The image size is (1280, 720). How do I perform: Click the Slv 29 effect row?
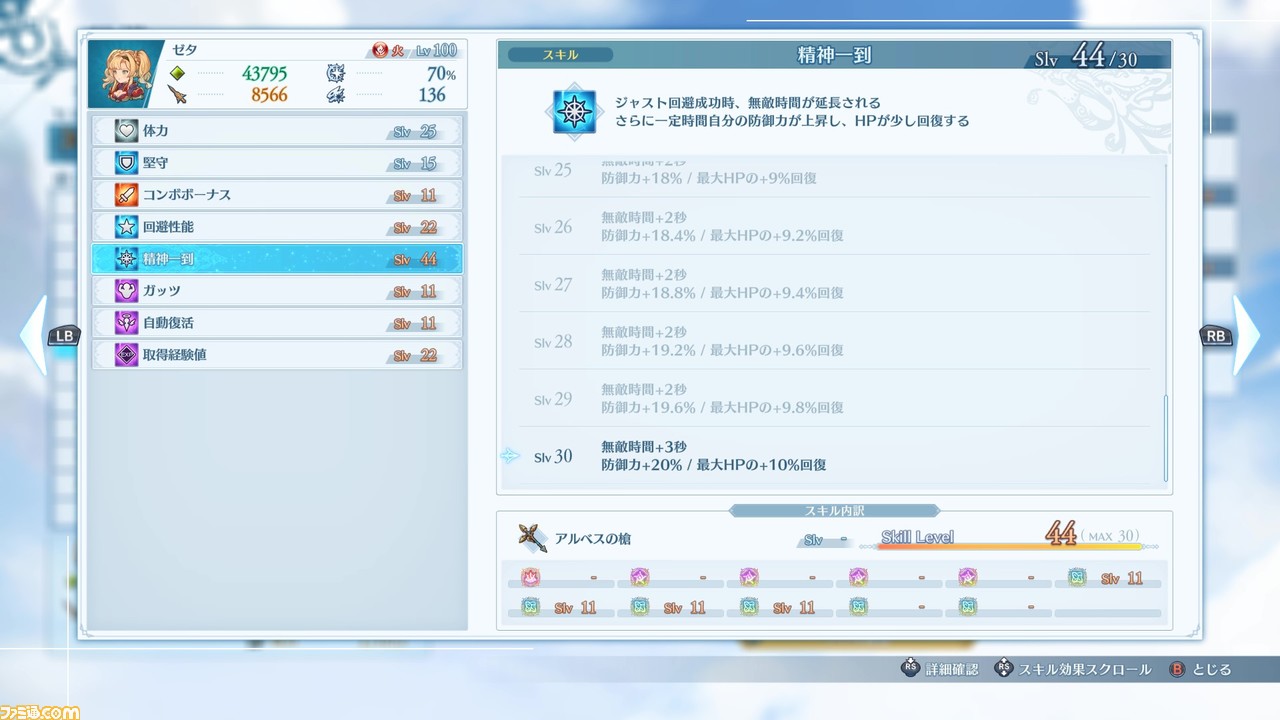[x=834, y=398]
